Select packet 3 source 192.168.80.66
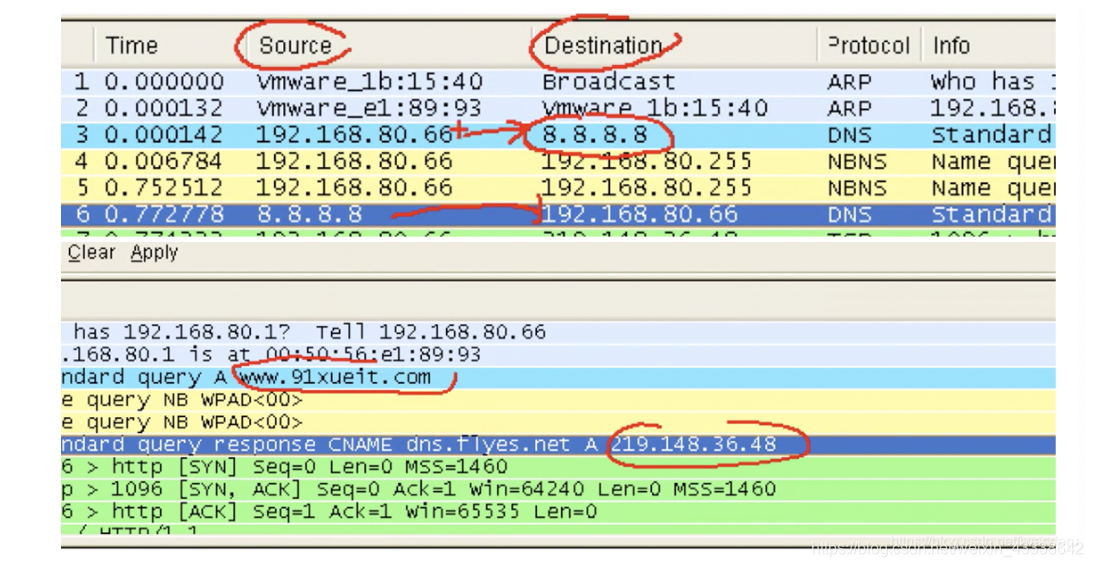 click(354, 135)
